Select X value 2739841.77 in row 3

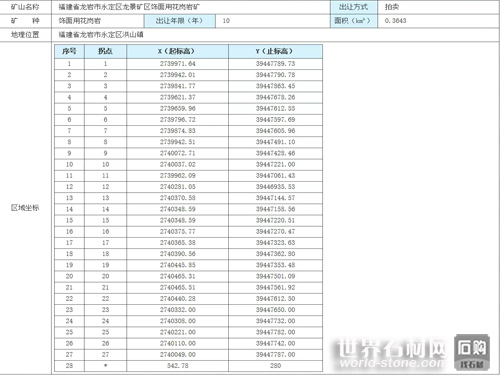coord(178,86)
